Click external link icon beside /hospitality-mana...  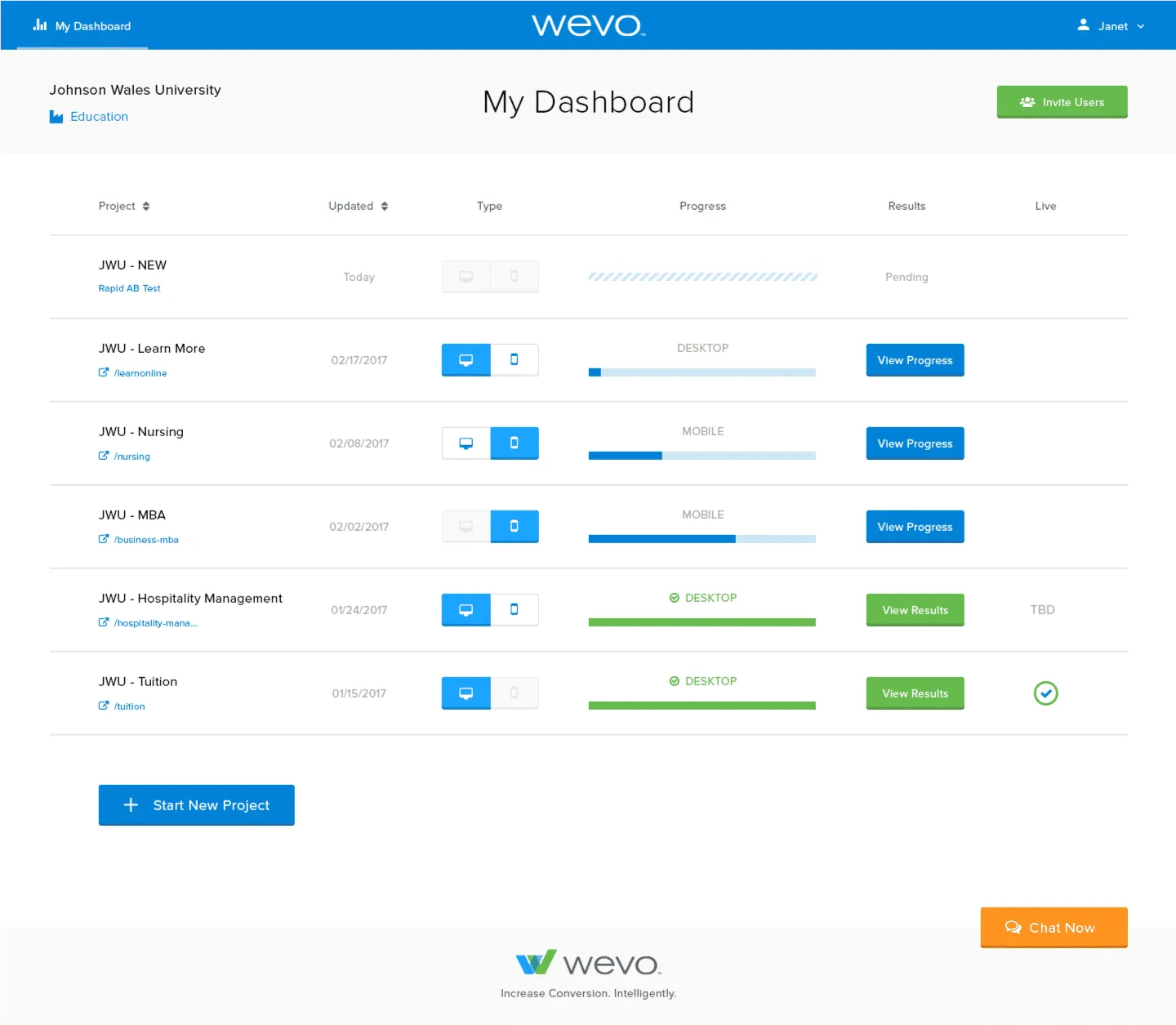pyautogui.click(x=104, y=622)
